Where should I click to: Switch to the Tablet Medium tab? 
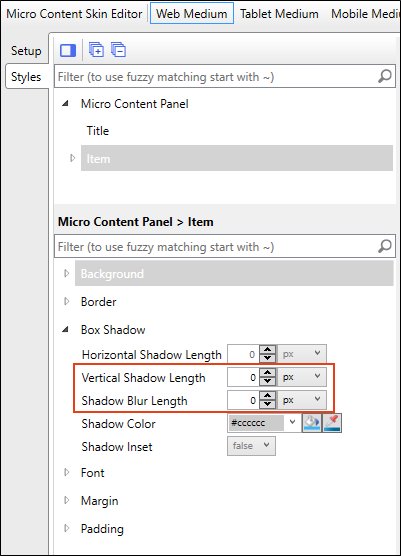[x=279, y=13]
